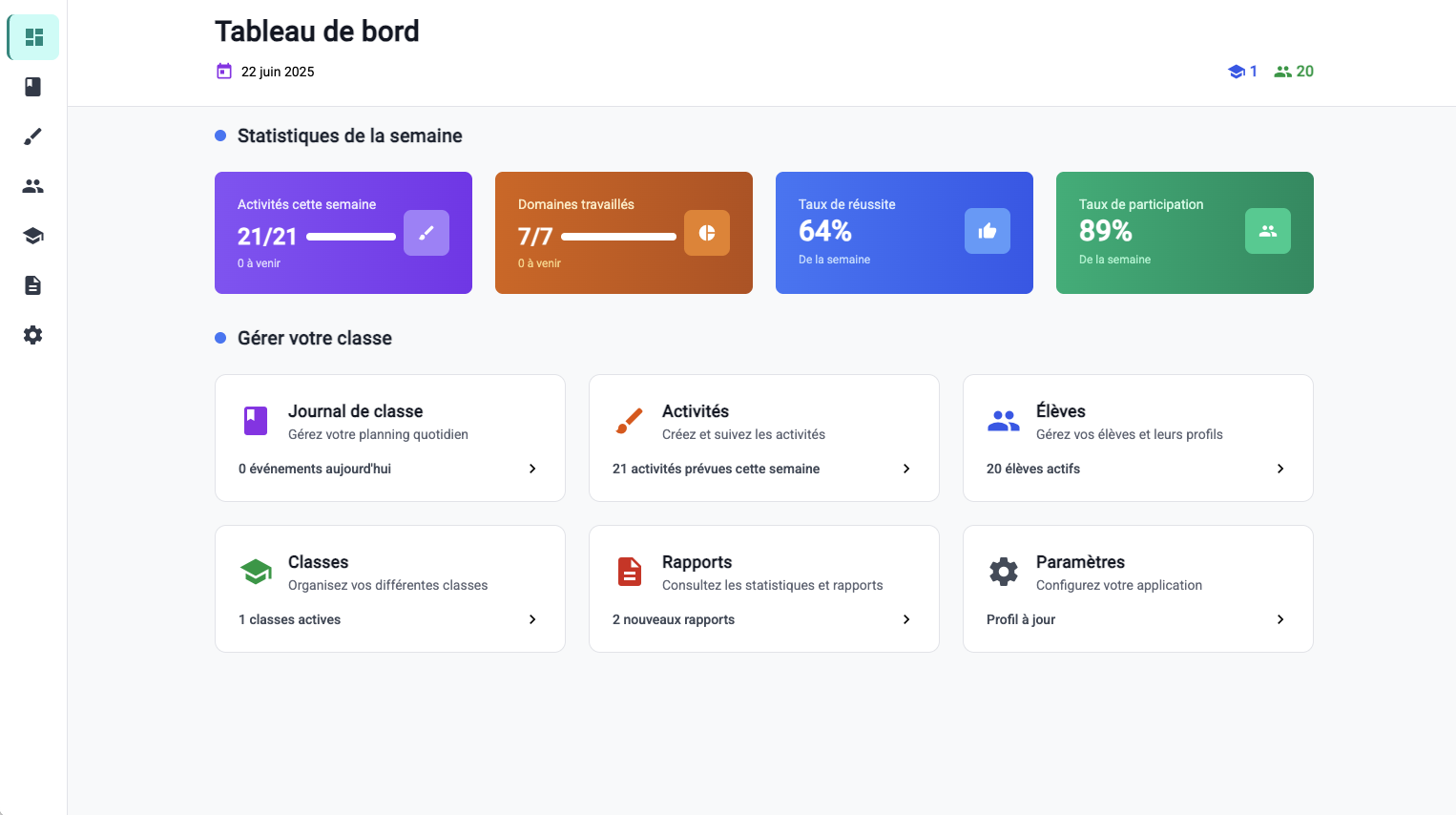Click 'Gérez votre planning quotidien' description
Viewport: 1456px width, 815px height.
click(378, 434)
